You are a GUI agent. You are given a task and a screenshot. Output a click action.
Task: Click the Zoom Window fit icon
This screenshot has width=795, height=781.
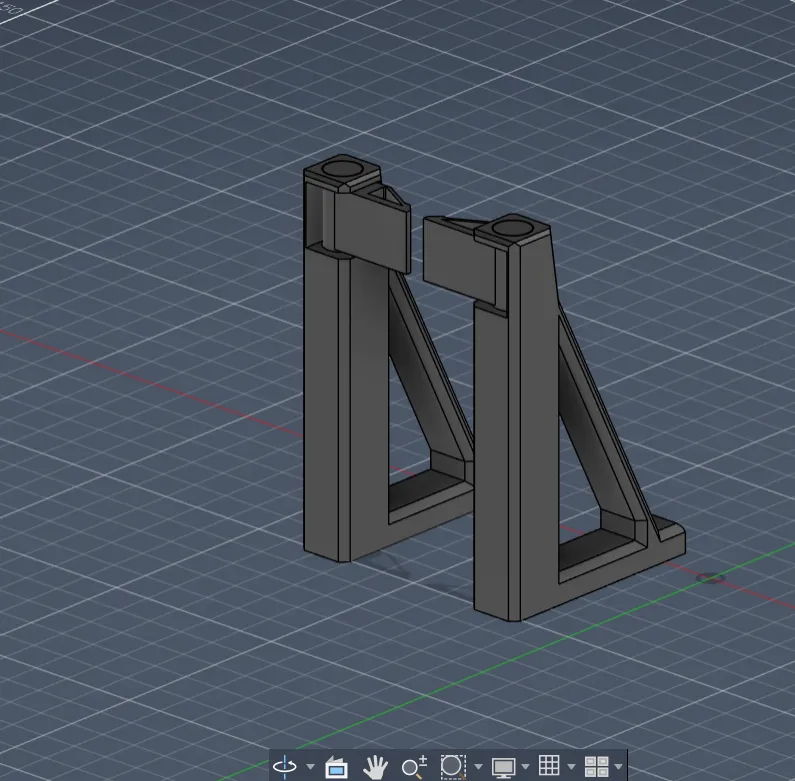click(453, 766)
